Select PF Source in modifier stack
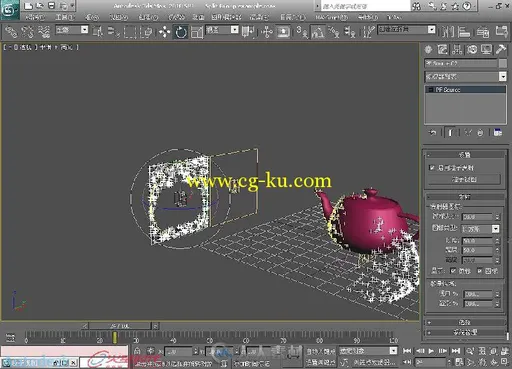This screenshot has height=369, width=512. 465,90
